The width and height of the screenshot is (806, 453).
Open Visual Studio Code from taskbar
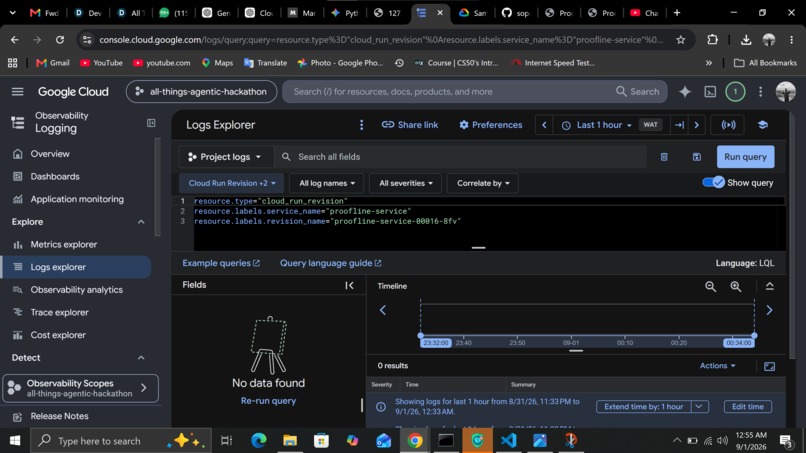click(508, 441)
